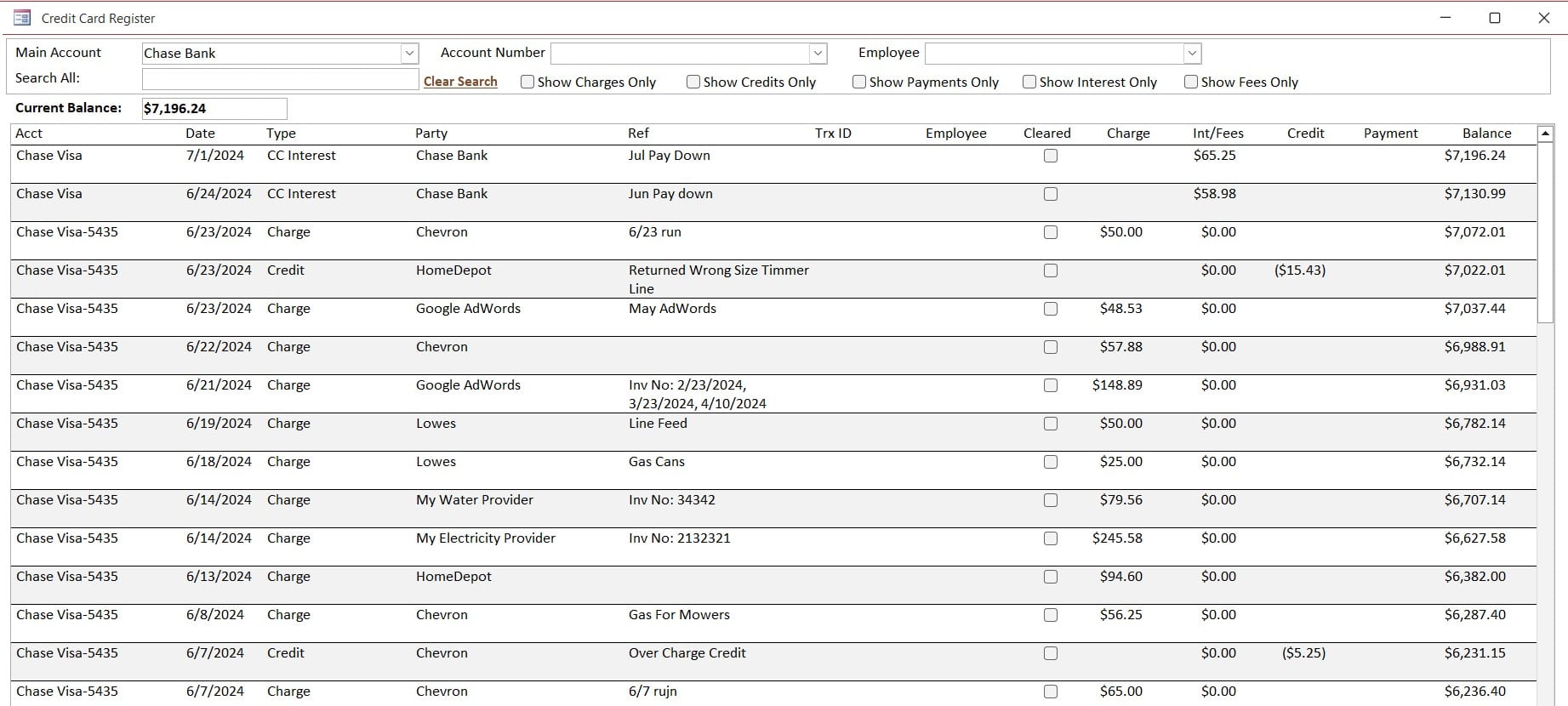Viewport: 1568px width, 706px height.
Task: Tick Cleared for Lowes Line Feed charge
Action: tap(1051, 424)
